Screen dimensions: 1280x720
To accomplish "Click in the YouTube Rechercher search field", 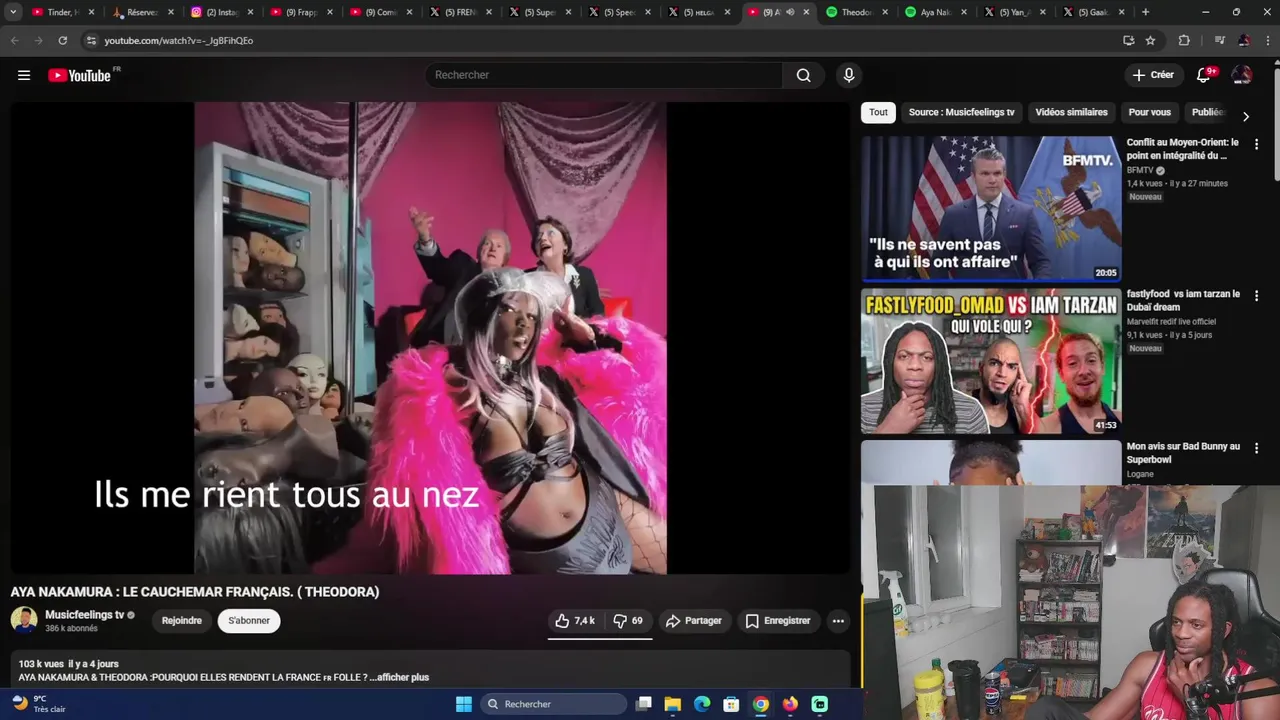I will point(604,75).
